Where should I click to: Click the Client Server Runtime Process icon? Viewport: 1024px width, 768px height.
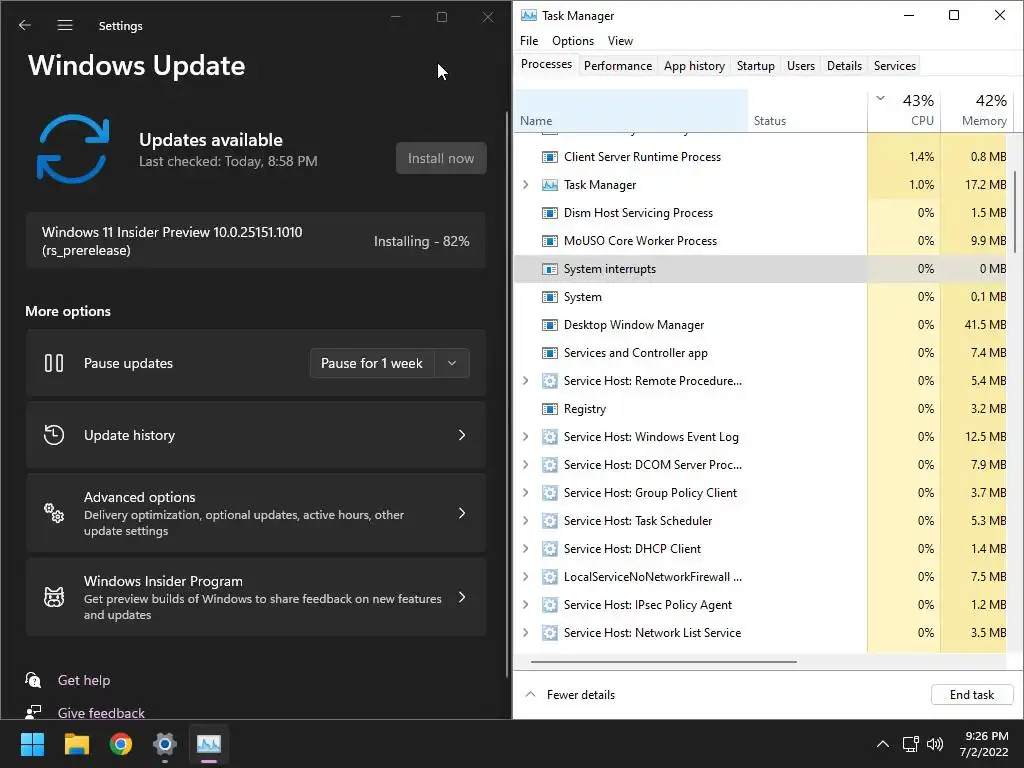pyautogui.click(x=550, y=157)
